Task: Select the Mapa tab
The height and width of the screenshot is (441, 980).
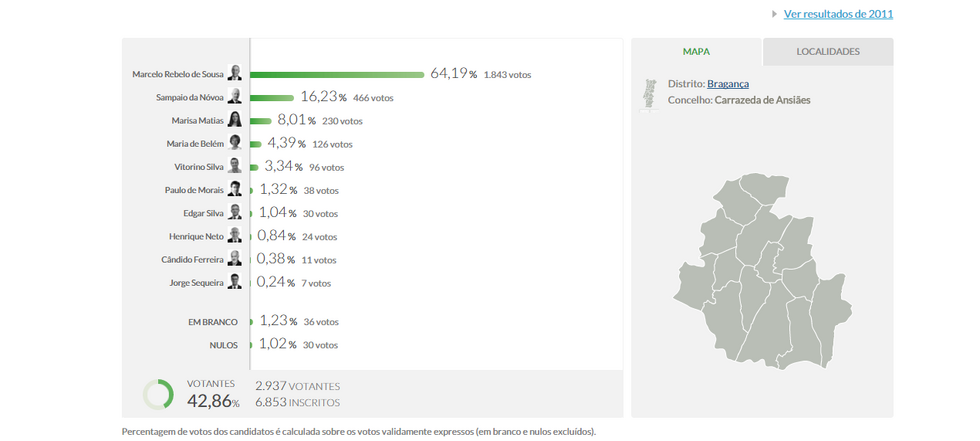Action: [696, 52]
